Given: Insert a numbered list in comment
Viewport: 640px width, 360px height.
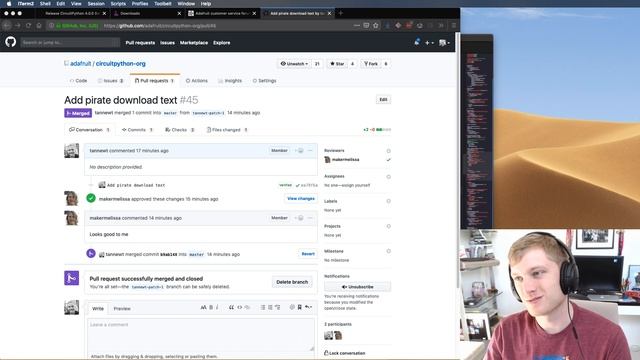Looking at the screenshot, I should point(270,307).
